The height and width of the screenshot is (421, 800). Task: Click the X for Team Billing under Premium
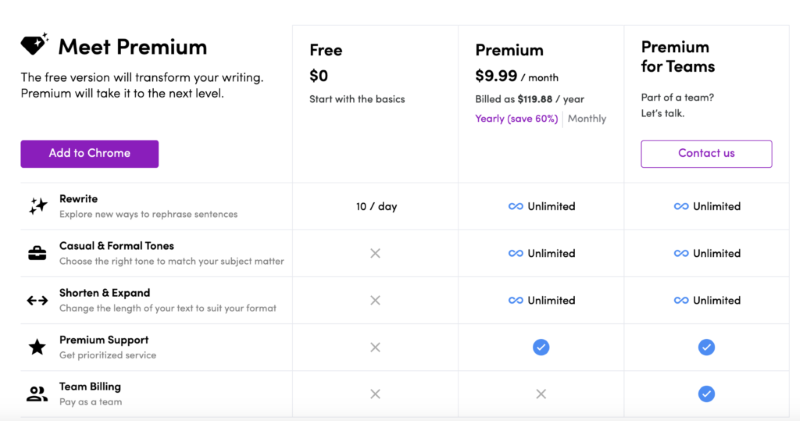click(x=541, y=394)
